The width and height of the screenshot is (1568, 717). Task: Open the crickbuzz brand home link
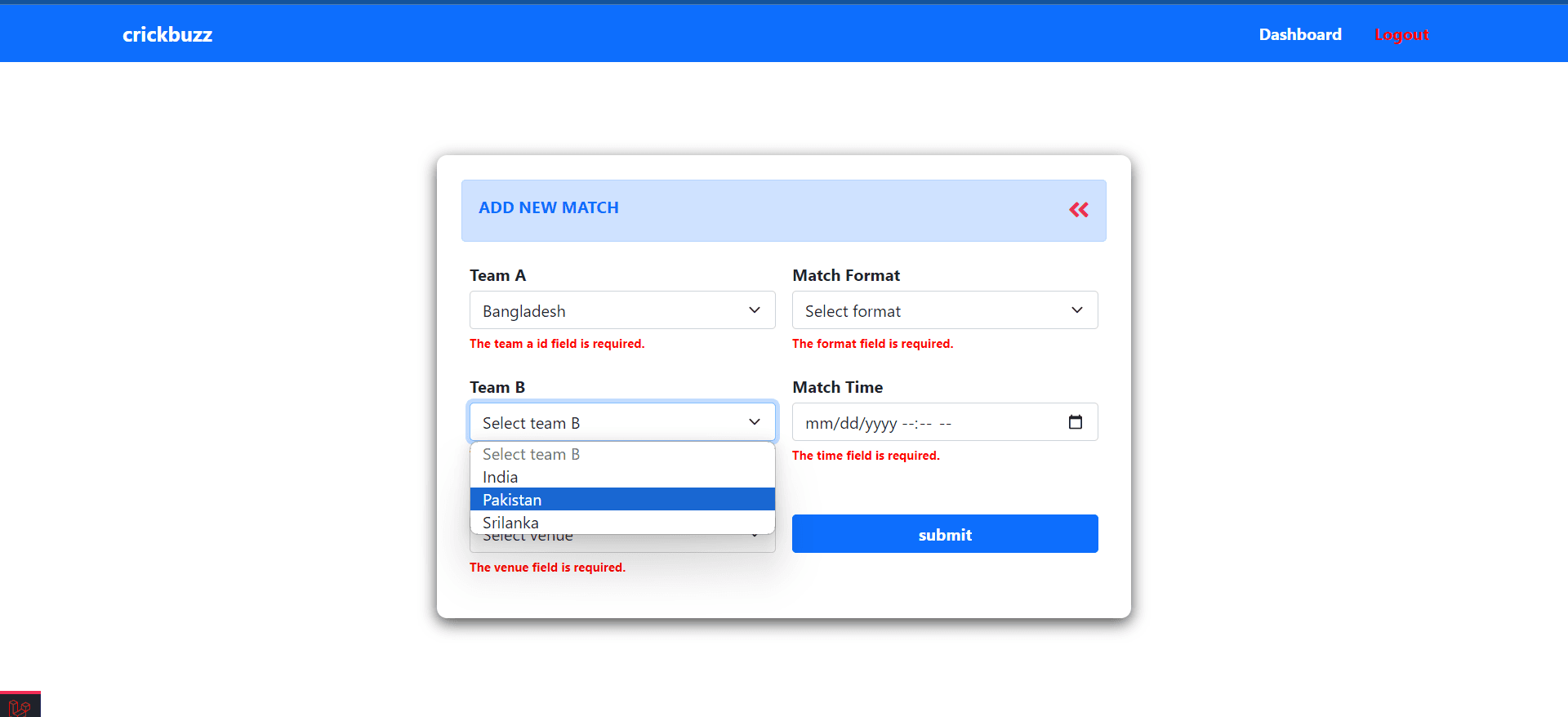tap(167, 34)
